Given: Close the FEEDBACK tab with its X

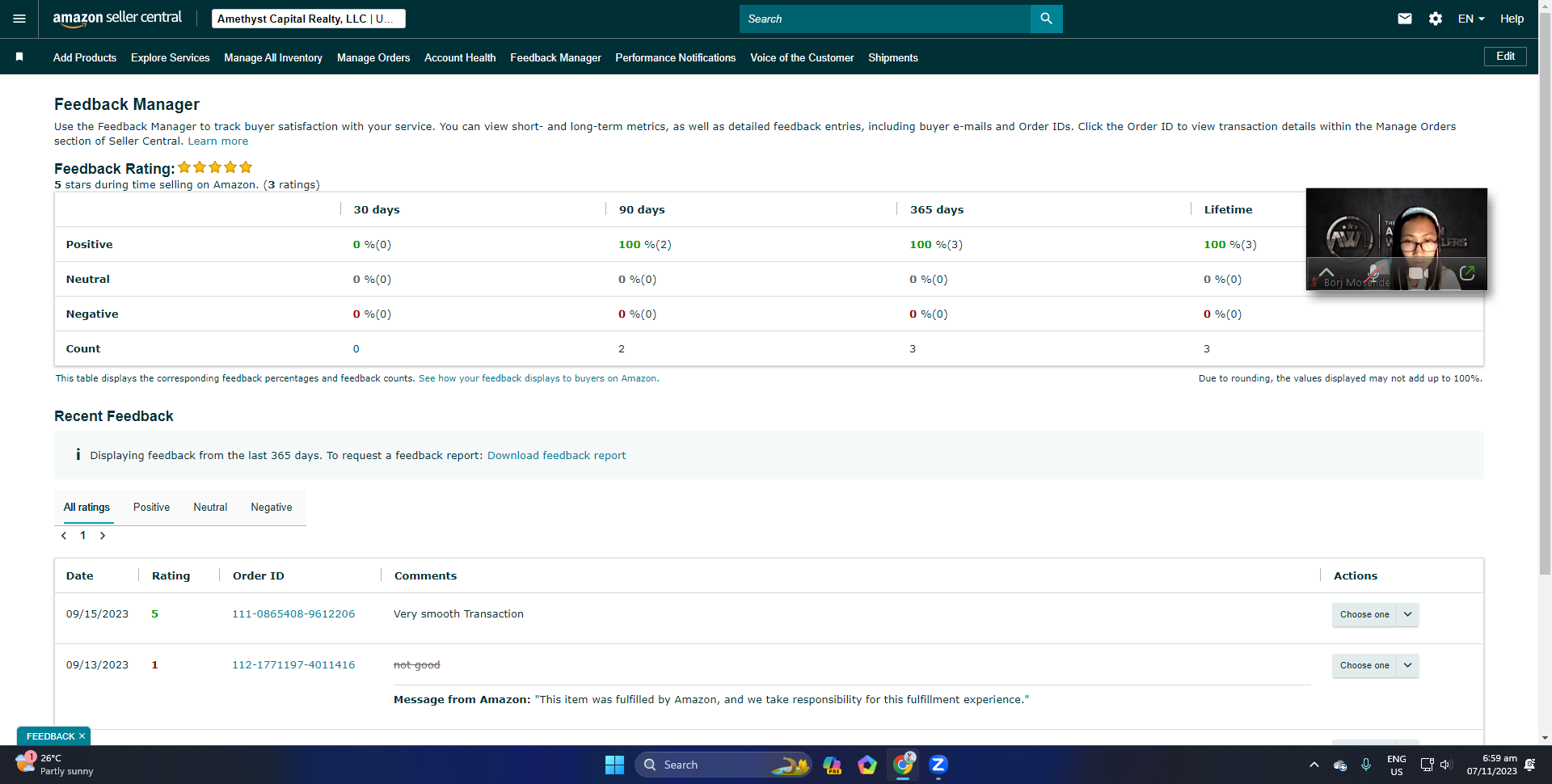Looking at the screenshot, I should 82,736.
